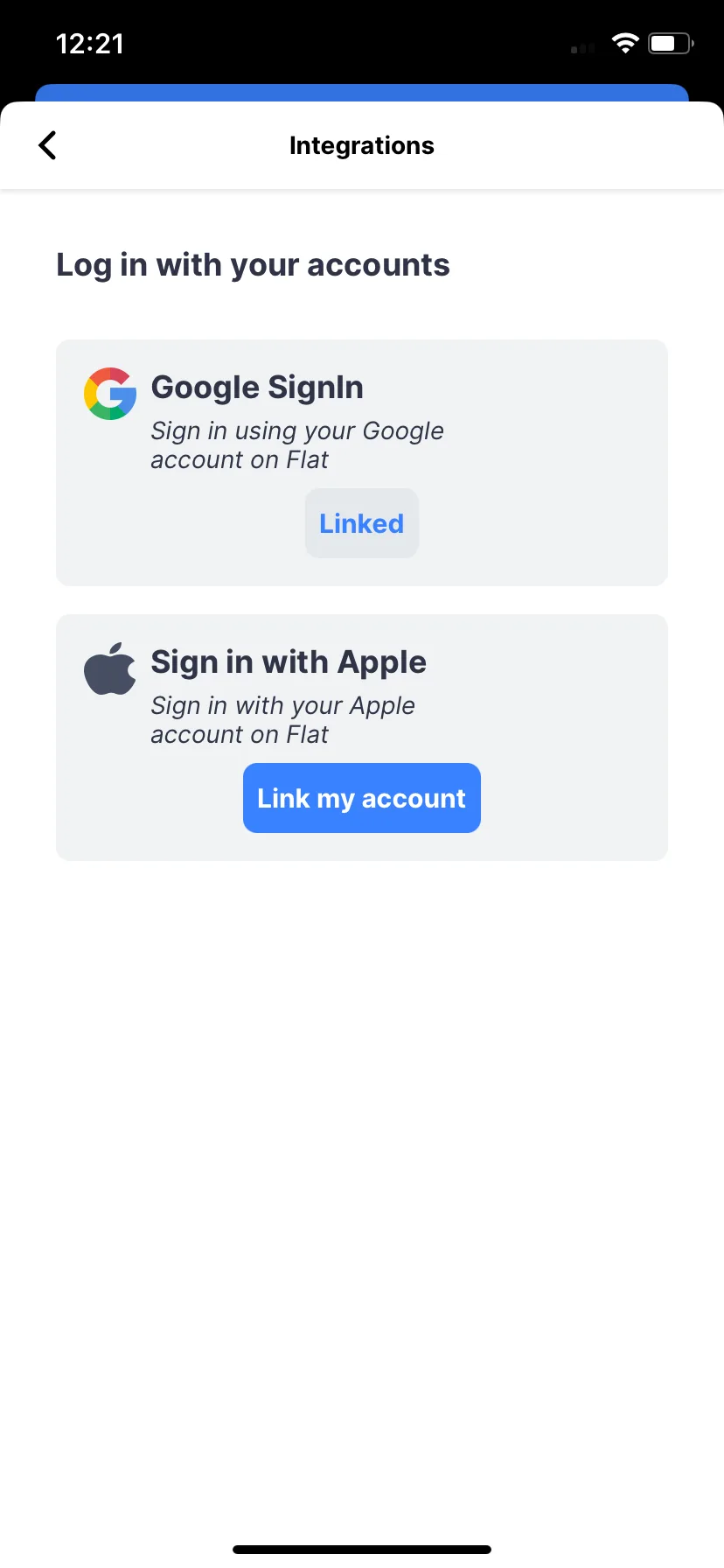Select the Google SignIn title text

(257, 387)
